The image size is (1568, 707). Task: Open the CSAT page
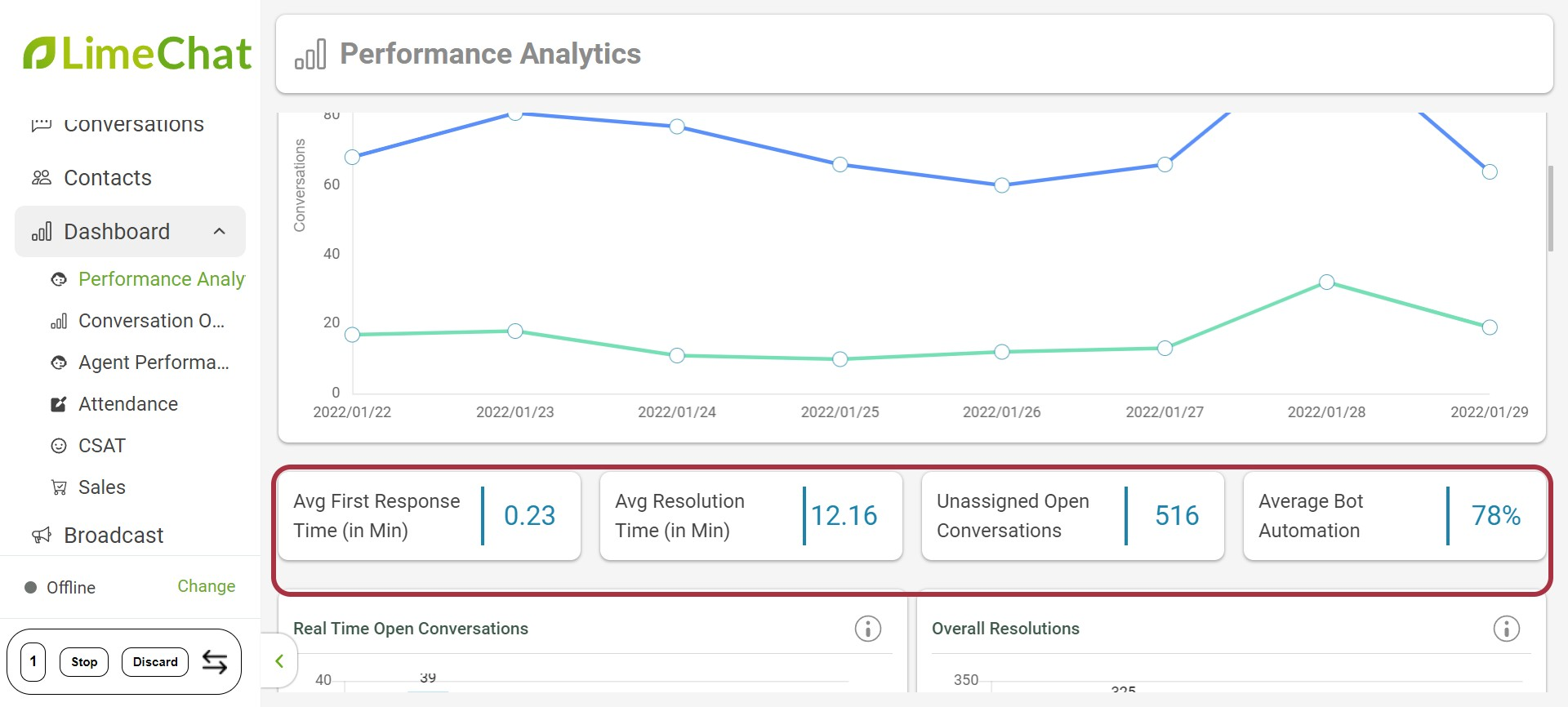point(102,446)
